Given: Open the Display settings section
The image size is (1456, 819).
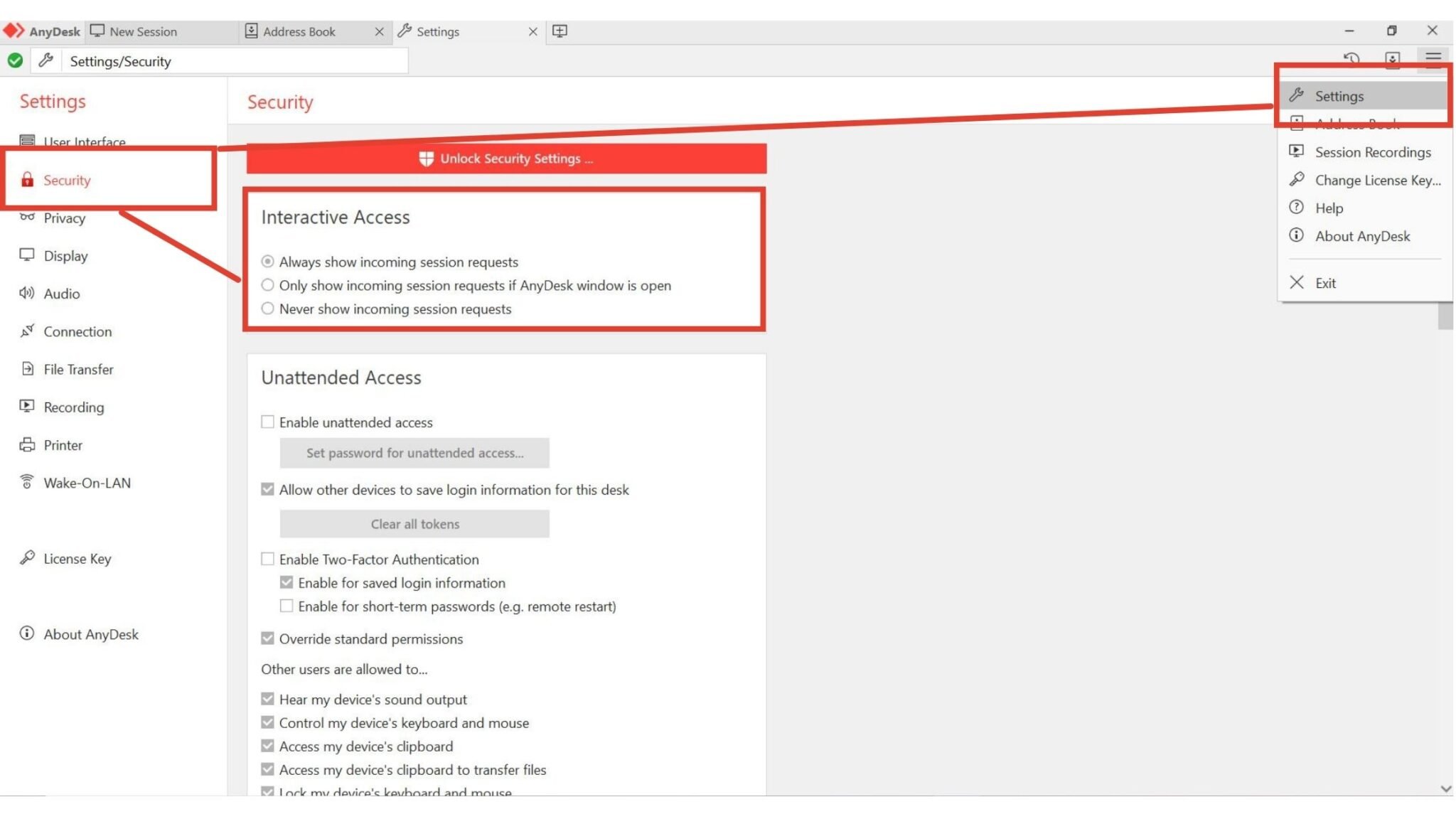Looking at the screenshot, I should (114, 255).
